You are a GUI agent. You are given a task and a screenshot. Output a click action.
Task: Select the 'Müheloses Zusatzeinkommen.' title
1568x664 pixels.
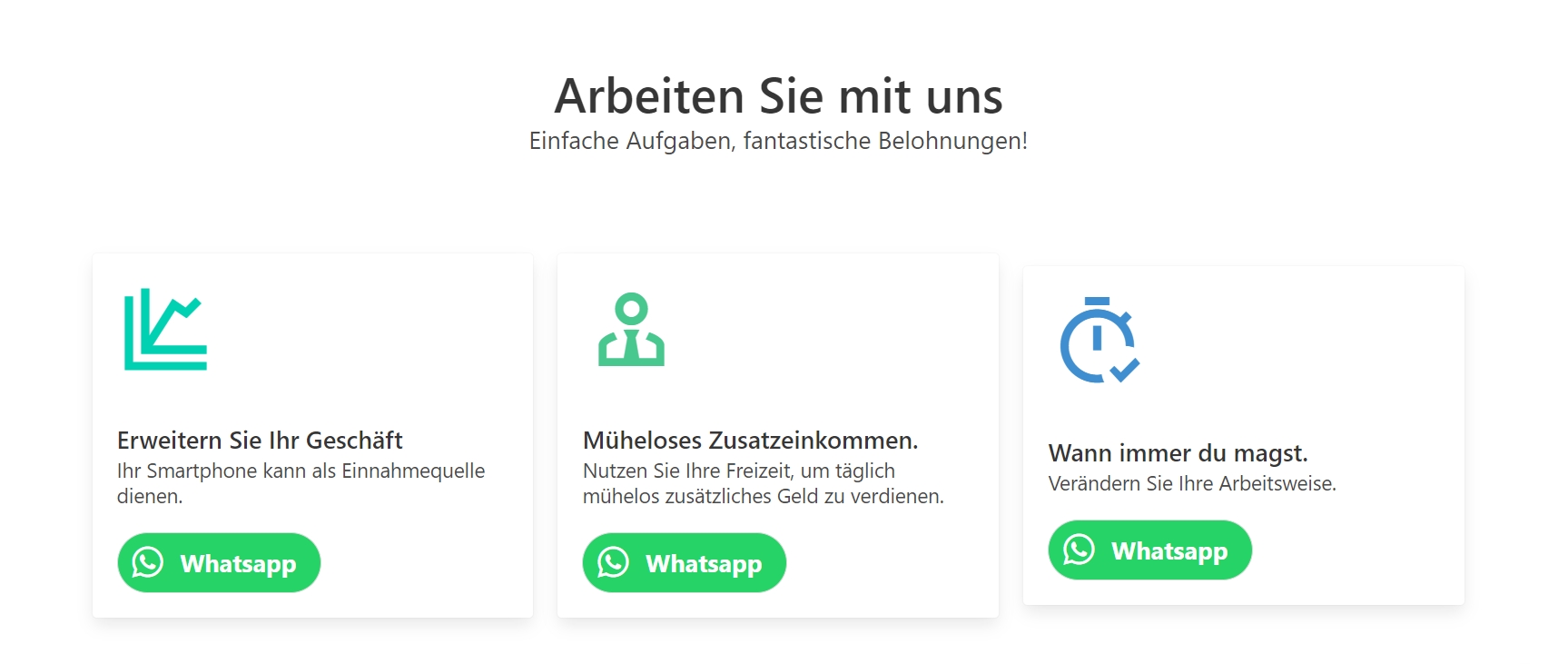751,441
